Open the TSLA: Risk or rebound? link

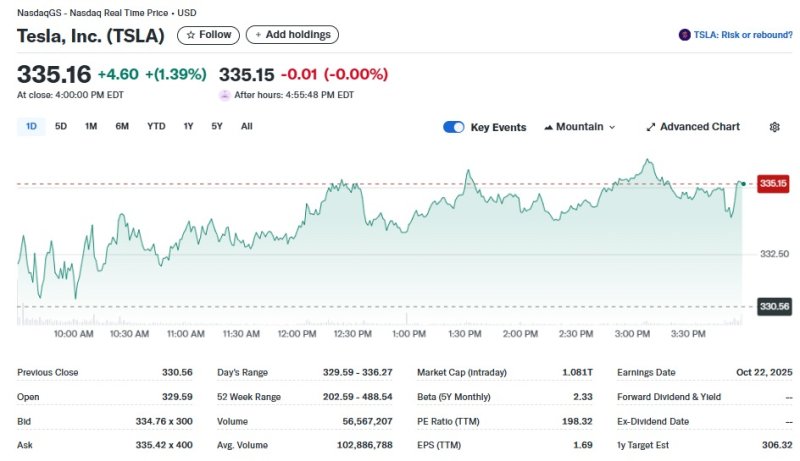point(742,35)
